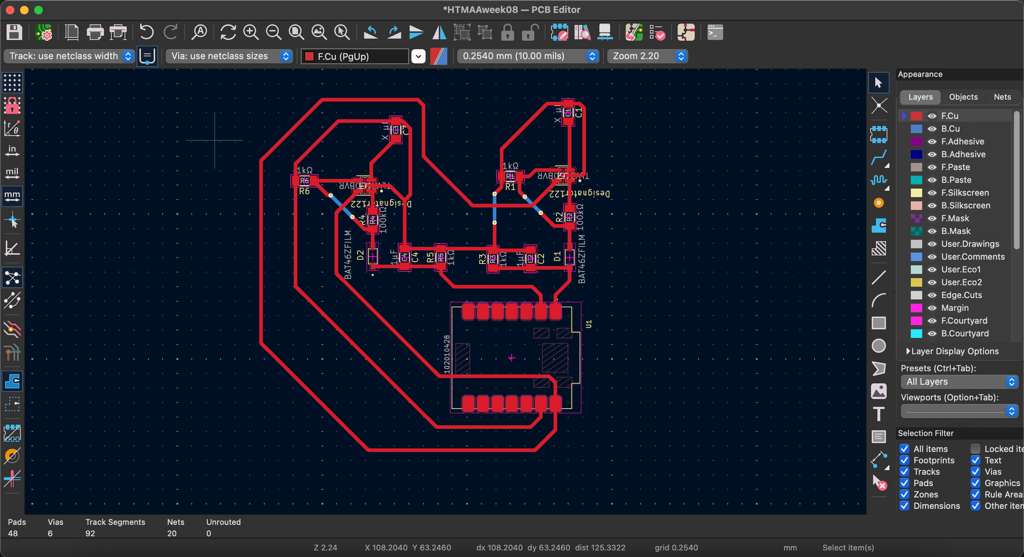Select the Draw Line tool

(x=879, y=277)
